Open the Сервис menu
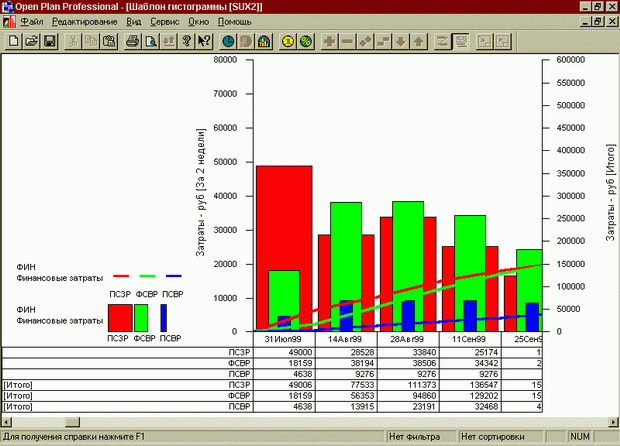620x446 pixels. tap(165, 21)
